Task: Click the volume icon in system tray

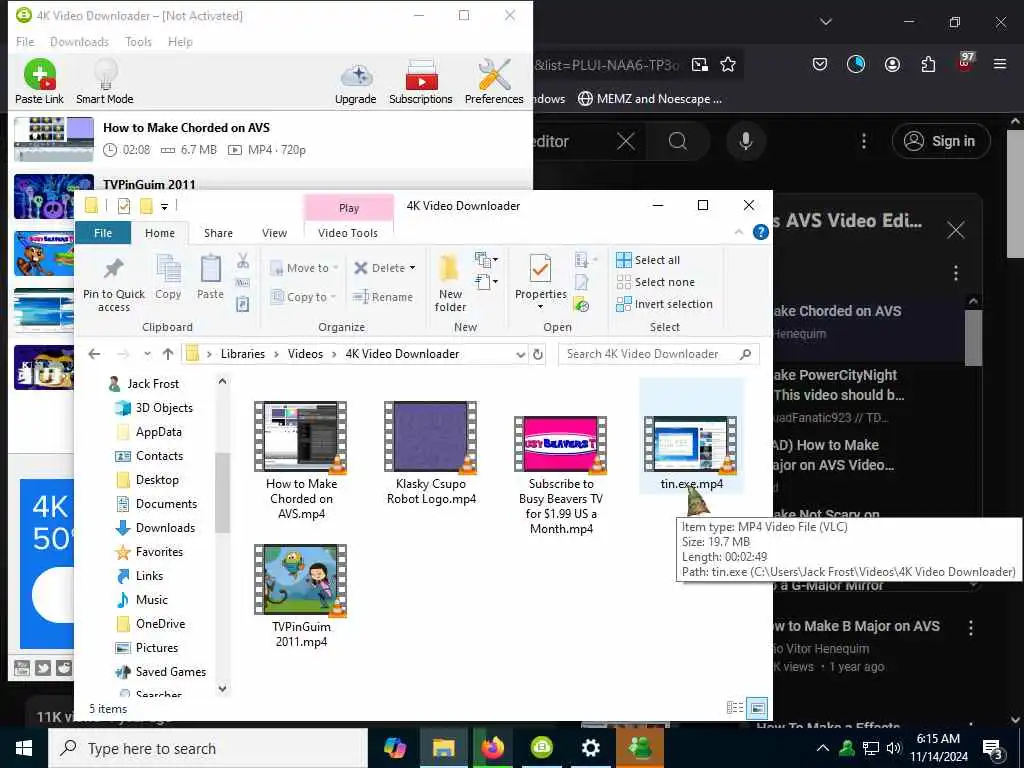Action: 893,748
